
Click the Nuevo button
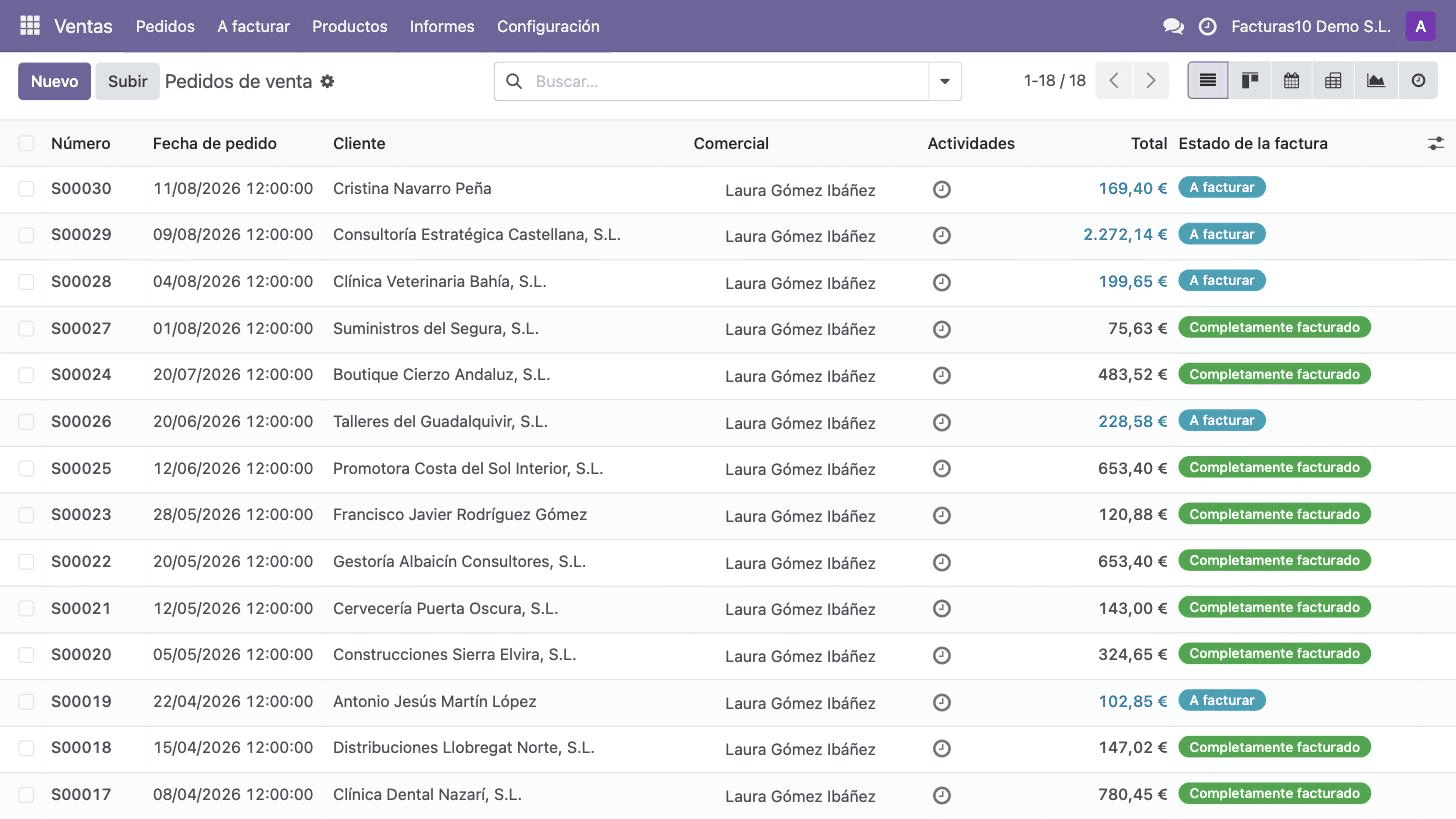coord(54,81)
